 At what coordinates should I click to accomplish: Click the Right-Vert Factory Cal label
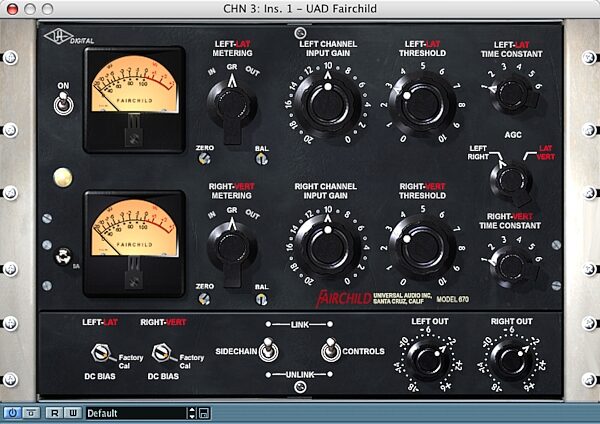coord(191,361)
